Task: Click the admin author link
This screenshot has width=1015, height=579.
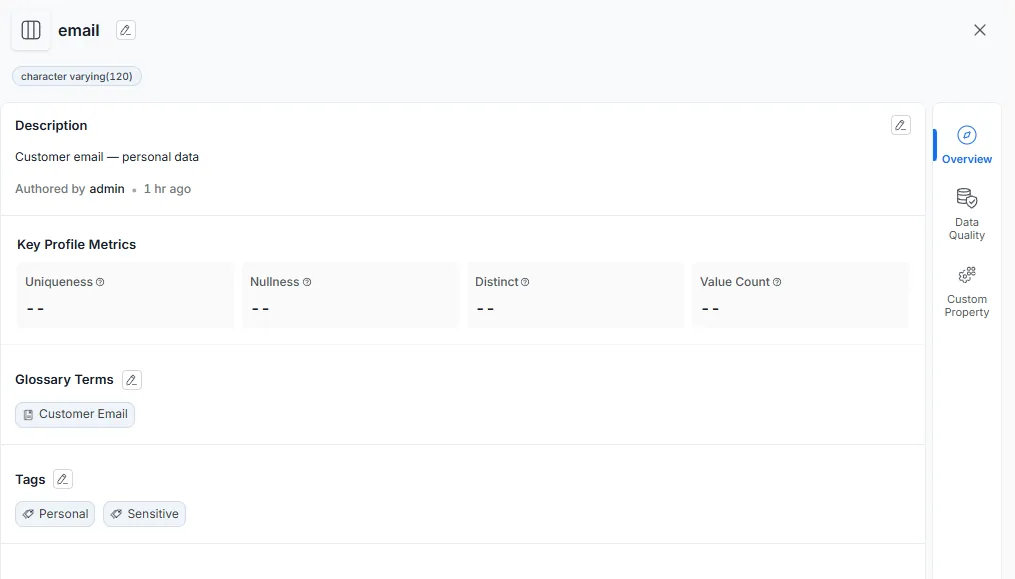Action: [107, 188]
